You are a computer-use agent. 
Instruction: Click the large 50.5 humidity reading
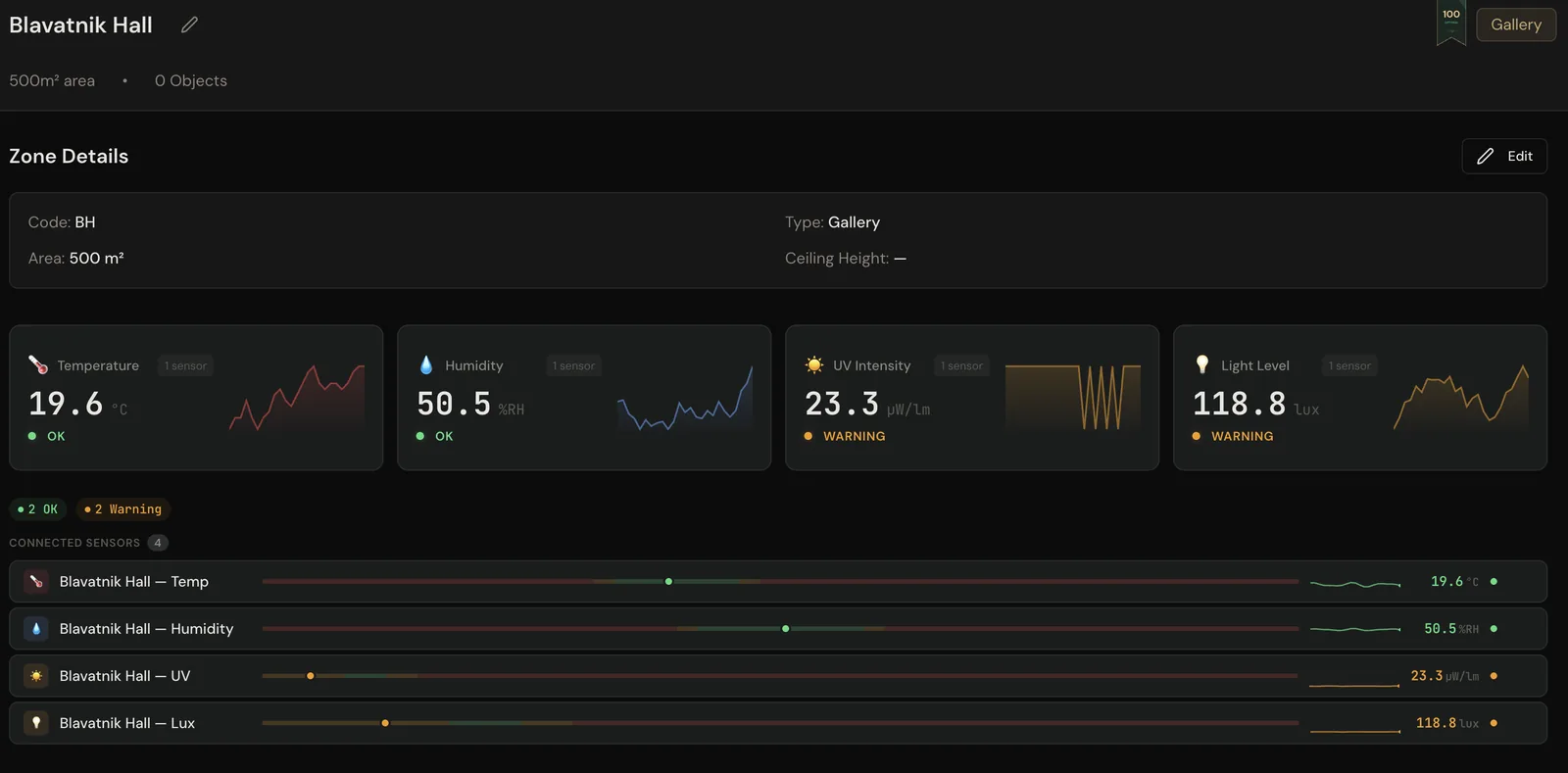tap(454, 404)
